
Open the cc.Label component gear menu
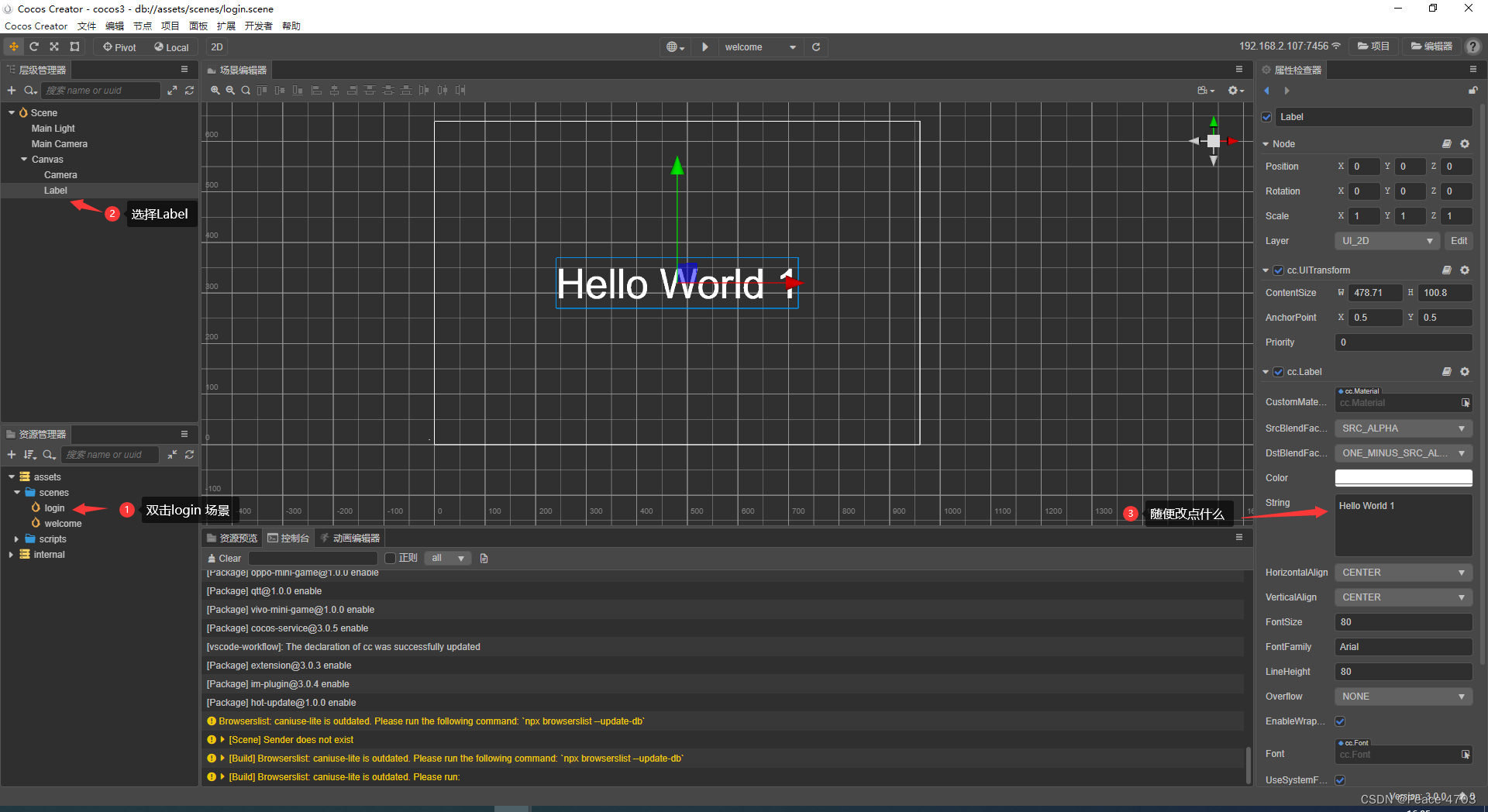1465,372
